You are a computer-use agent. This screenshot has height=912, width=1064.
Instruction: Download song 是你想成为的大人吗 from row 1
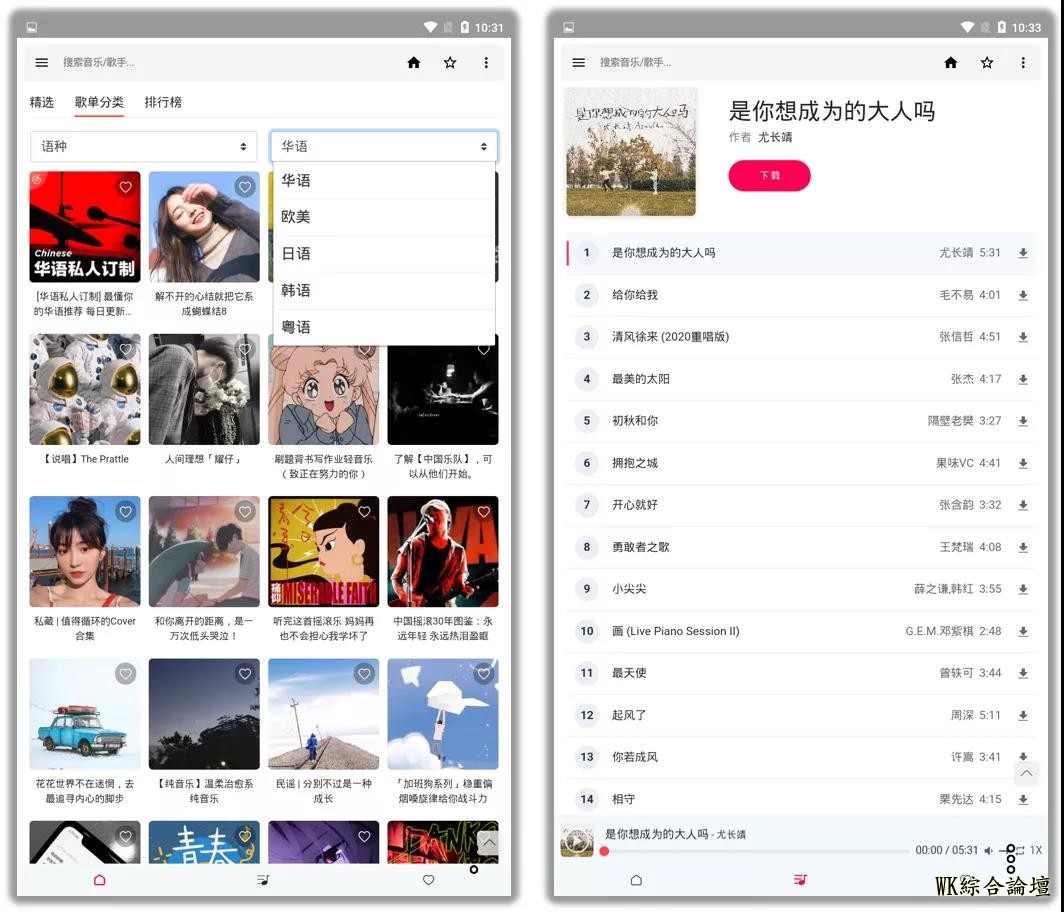click(x=1023, y=253)
